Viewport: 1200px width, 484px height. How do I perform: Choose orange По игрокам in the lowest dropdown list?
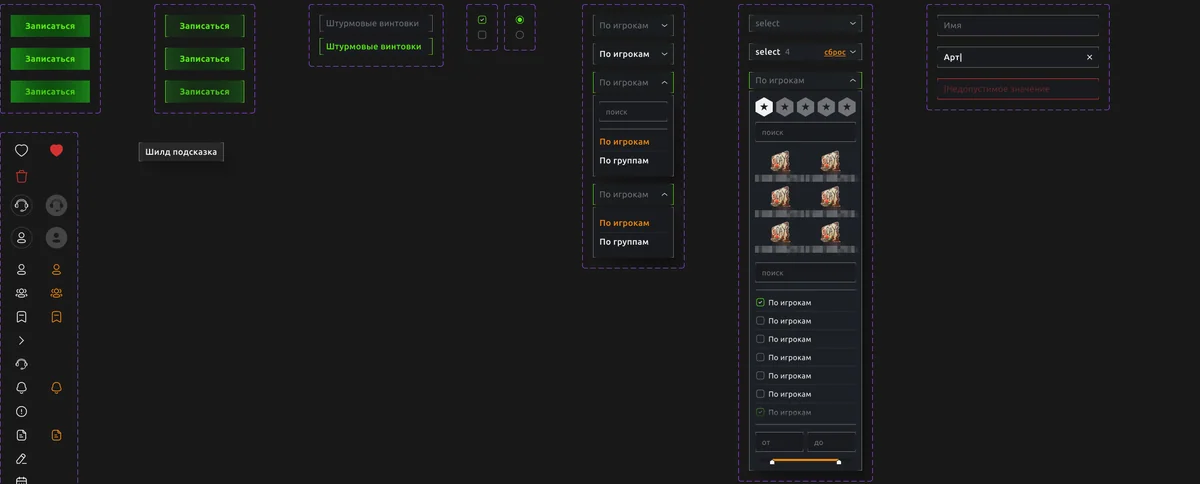624,223
